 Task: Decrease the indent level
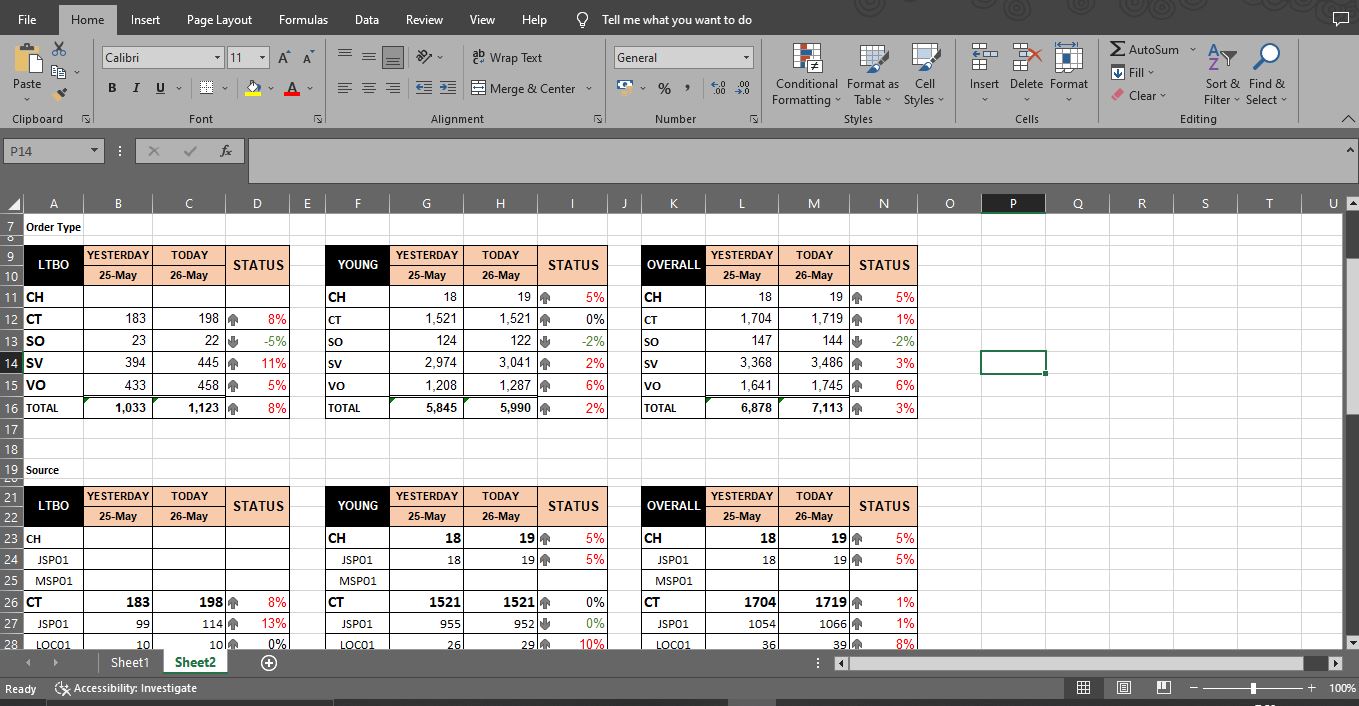point(424,88)
